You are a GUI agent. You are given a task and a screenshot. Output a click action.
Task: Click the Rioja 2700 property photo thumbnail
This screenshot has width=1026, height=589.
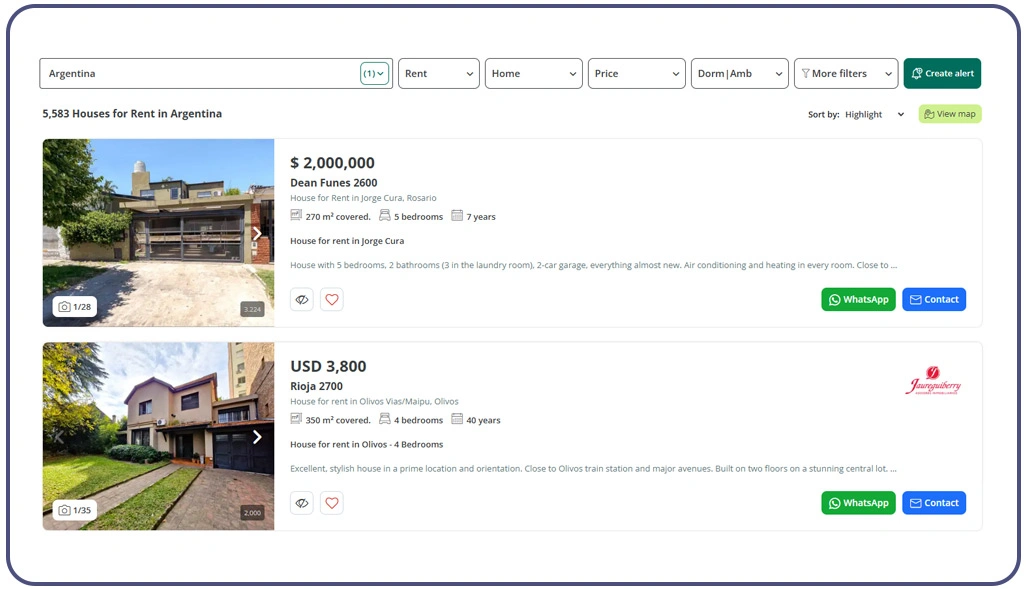158,436
